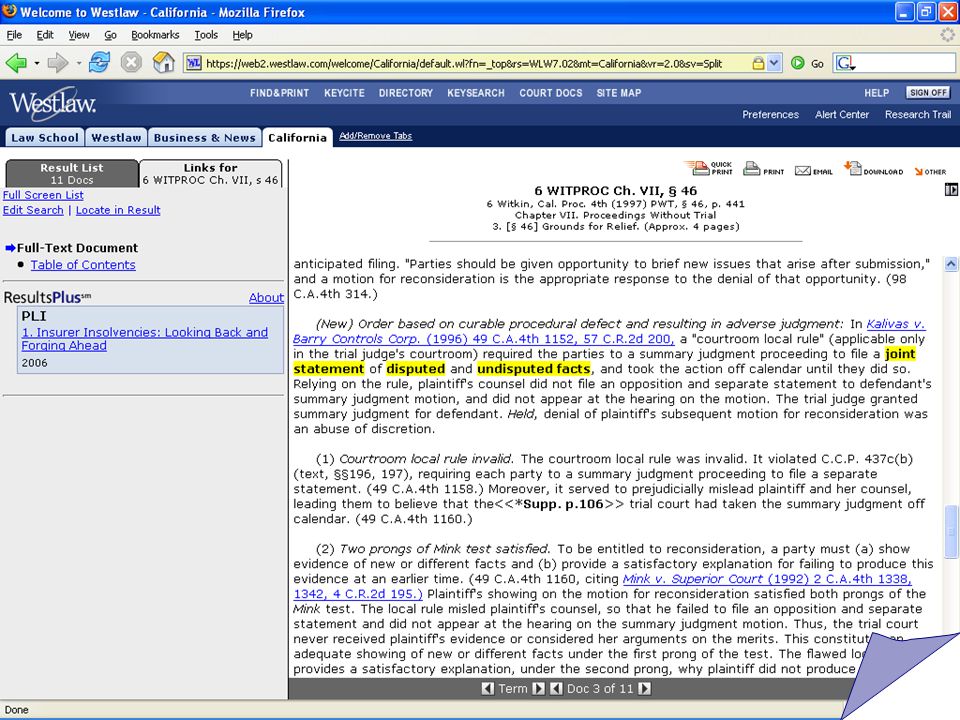960x720 pixels.
Task: Go to next Doc arrow
Action: 644,689
